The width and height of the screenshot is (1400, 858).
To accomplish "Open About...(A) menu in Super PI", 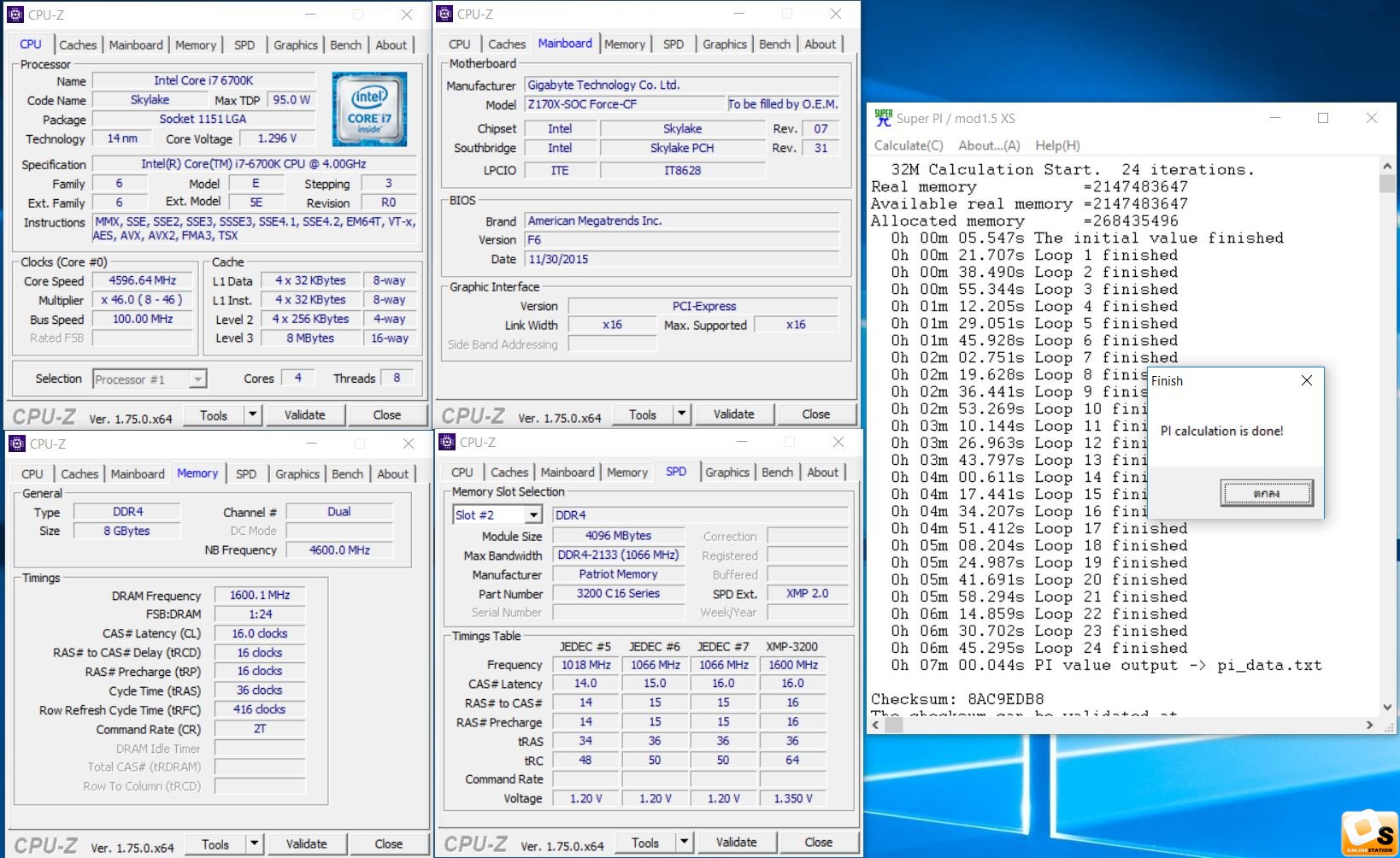I will pos(989,145).
